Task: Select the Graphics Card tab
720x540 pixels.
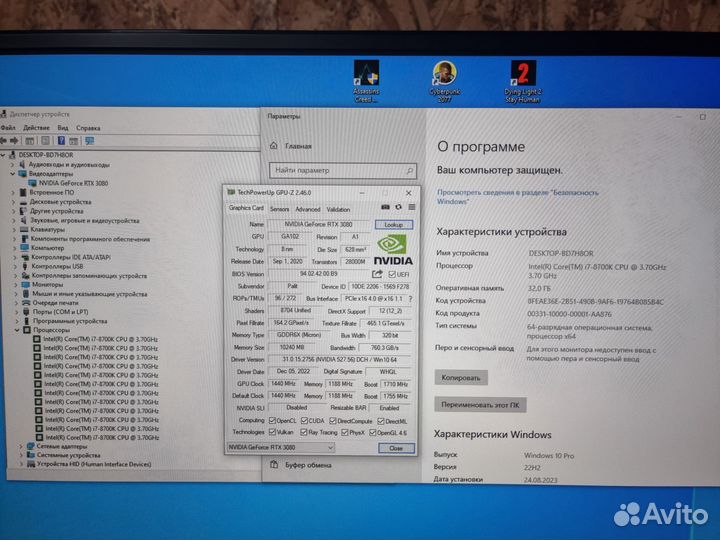Action: click(x=246, y=208)
